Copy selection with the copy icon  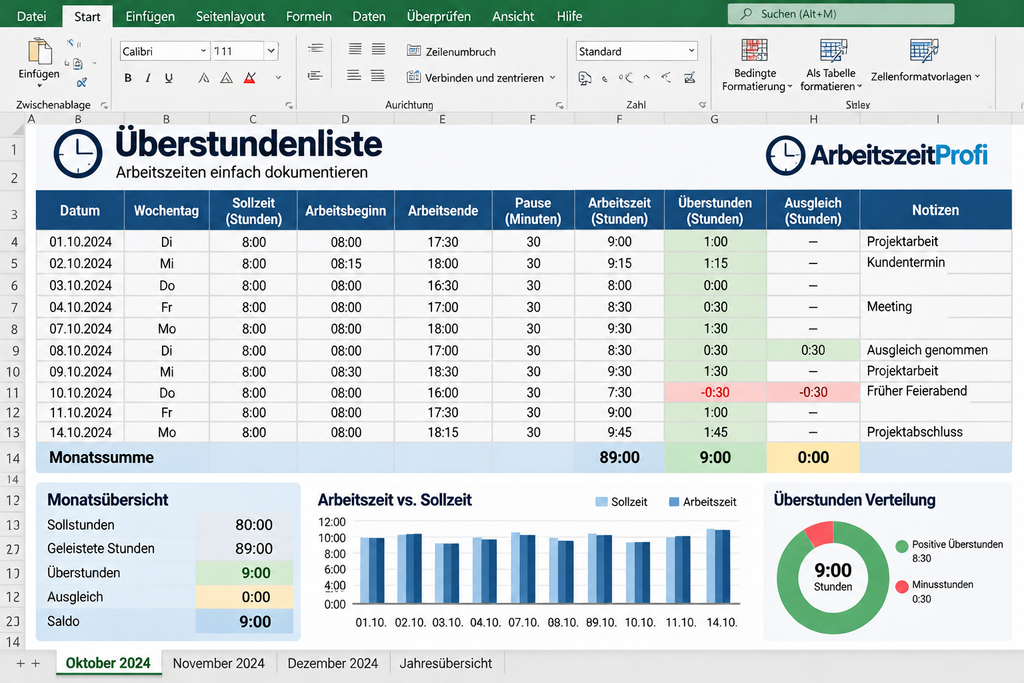pyautogui.click(x=78, y=63)
